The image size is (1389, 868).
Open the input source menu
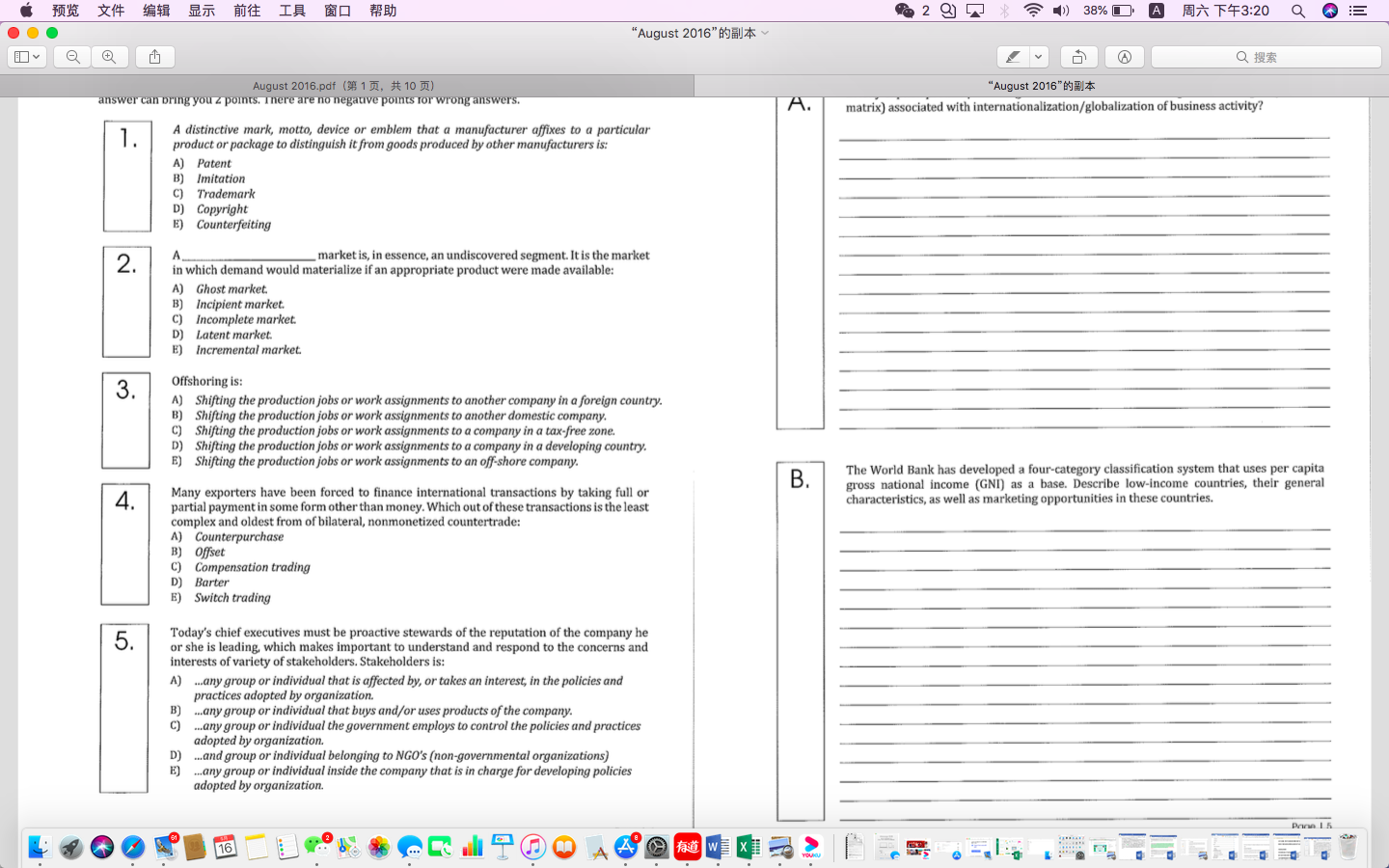(1157, 11)
